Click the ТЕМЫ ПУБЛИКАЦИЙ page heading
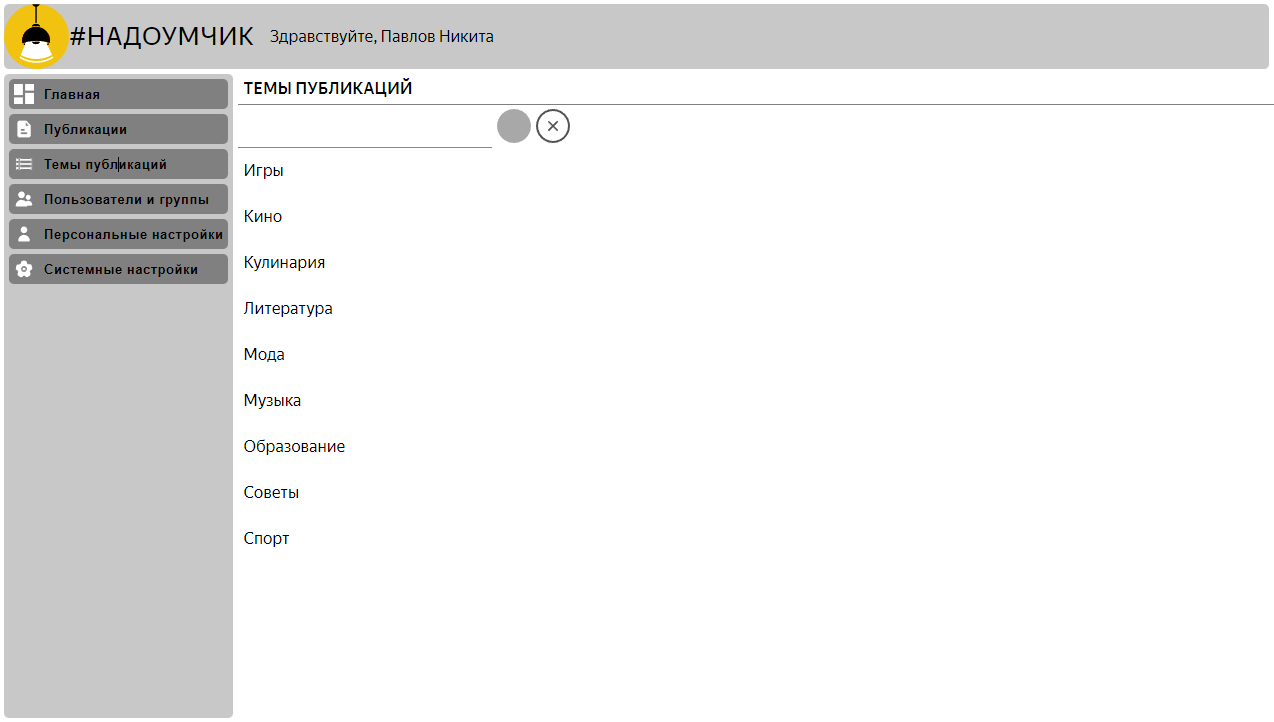Viewport: 1274px width, 722px height. click(328, 88)
